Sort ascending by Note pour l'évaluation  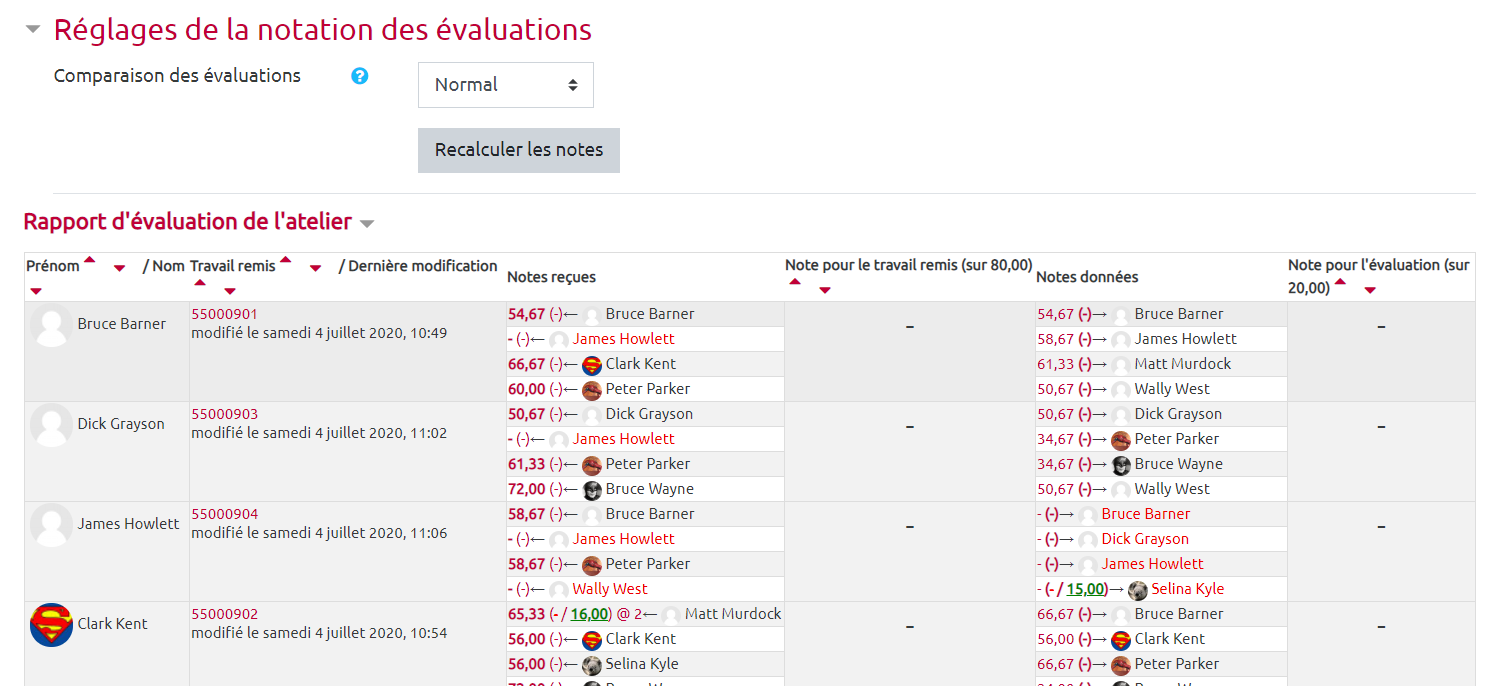pos(1340,283)
